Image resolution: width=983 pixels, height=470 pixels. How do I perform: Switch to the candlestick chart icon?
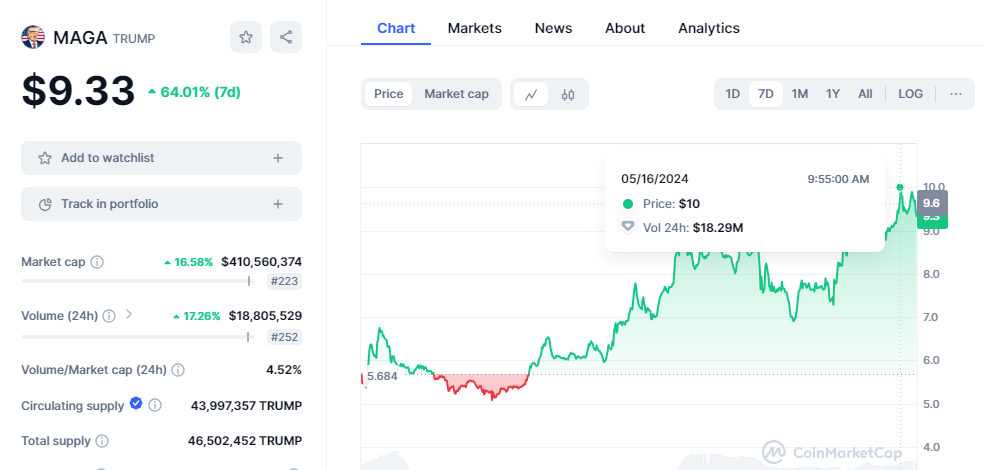tap(568, 95)
